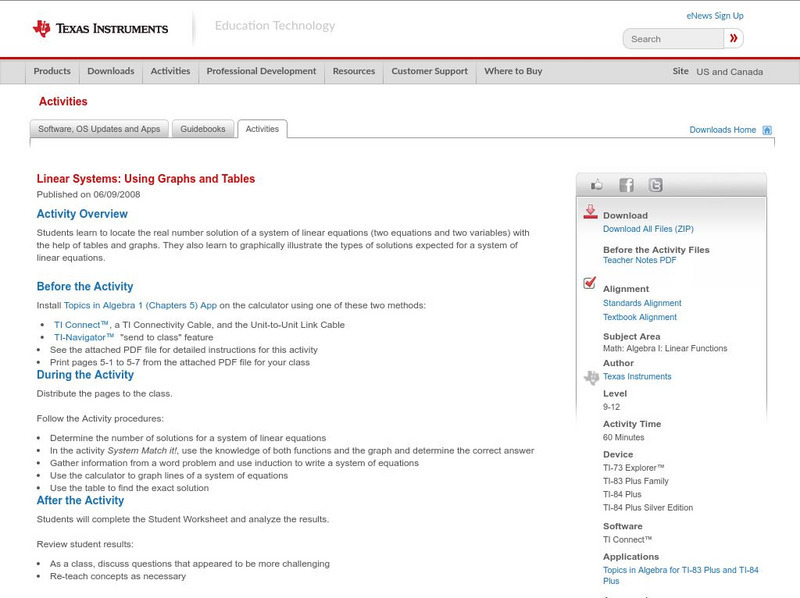
Task: Submit search with red arrow button
Action: tap(733, 38)
